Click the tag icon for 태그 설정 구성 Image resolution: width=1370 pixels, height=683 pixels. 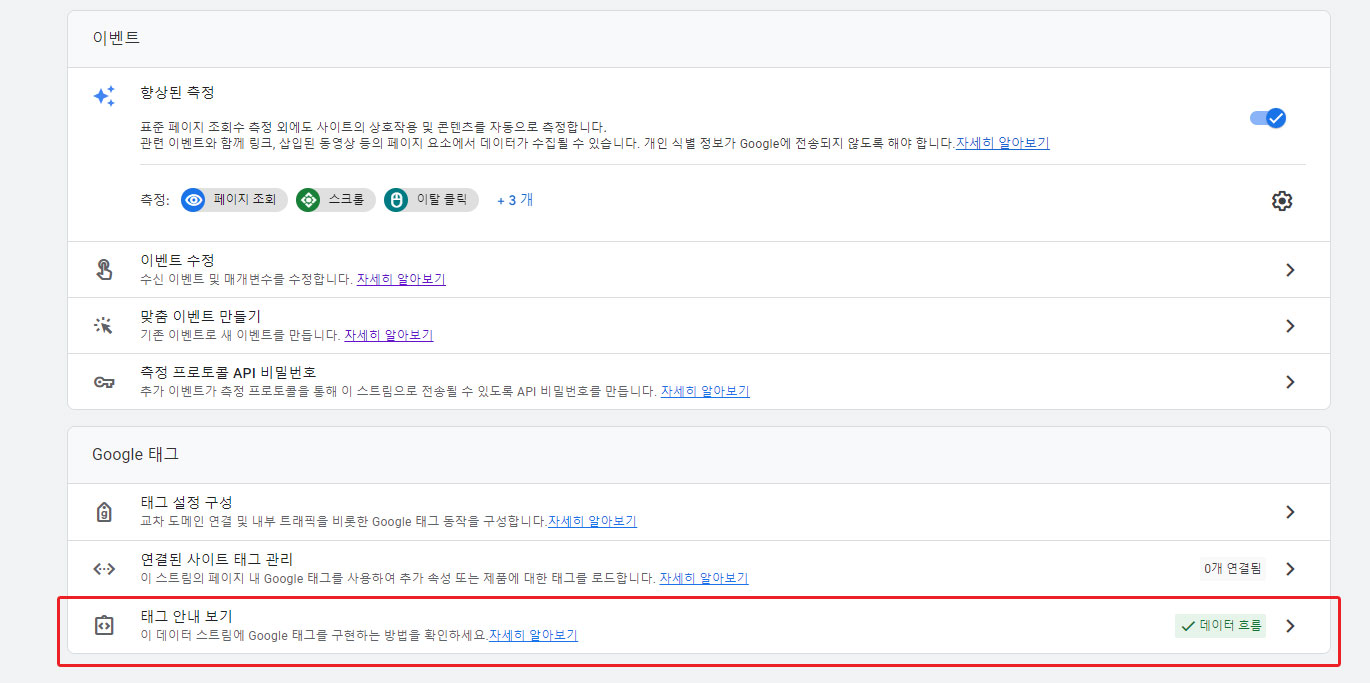click(x=104, y=512)
